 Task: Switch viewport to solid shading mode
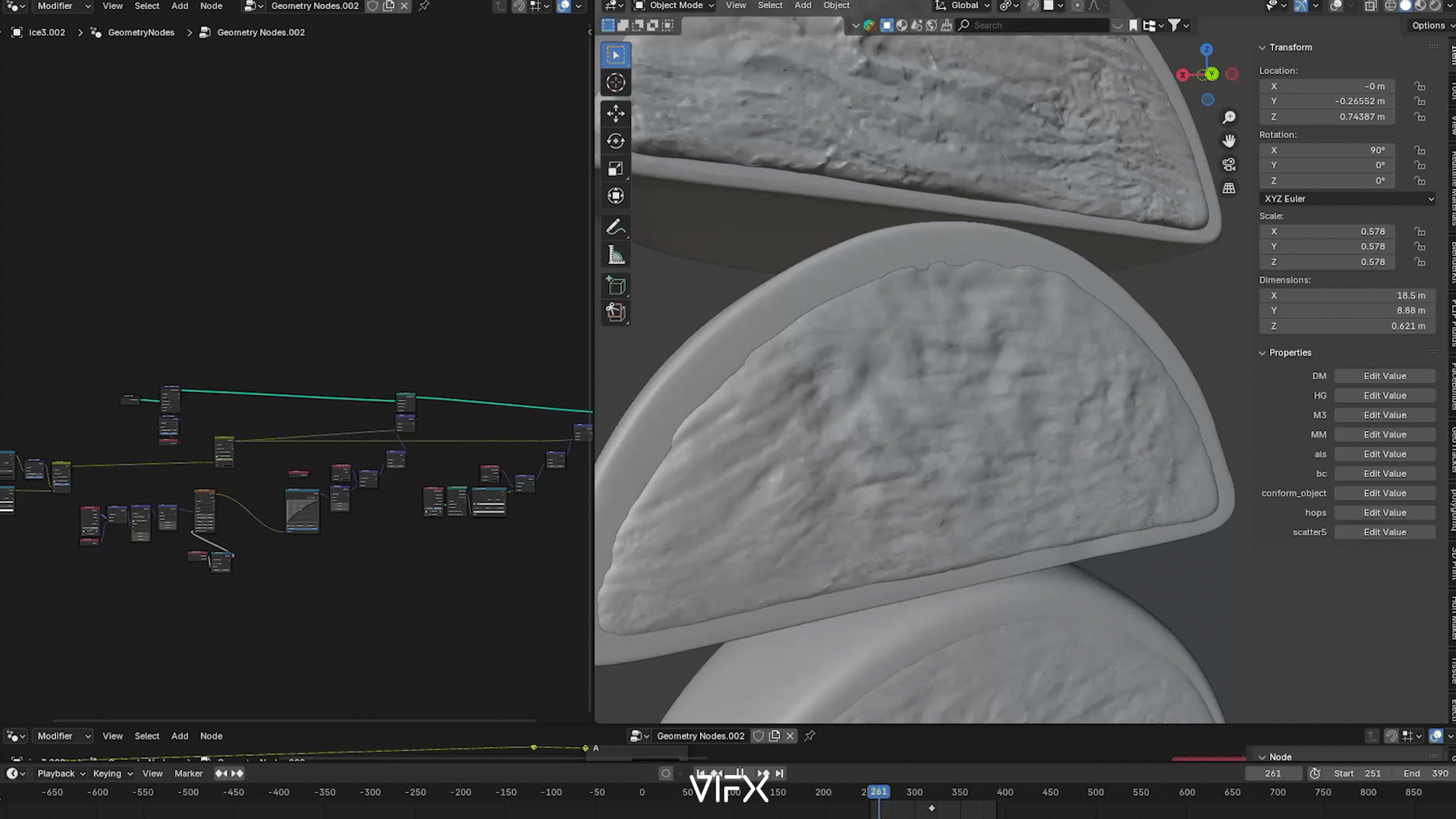pos(1405,6)
